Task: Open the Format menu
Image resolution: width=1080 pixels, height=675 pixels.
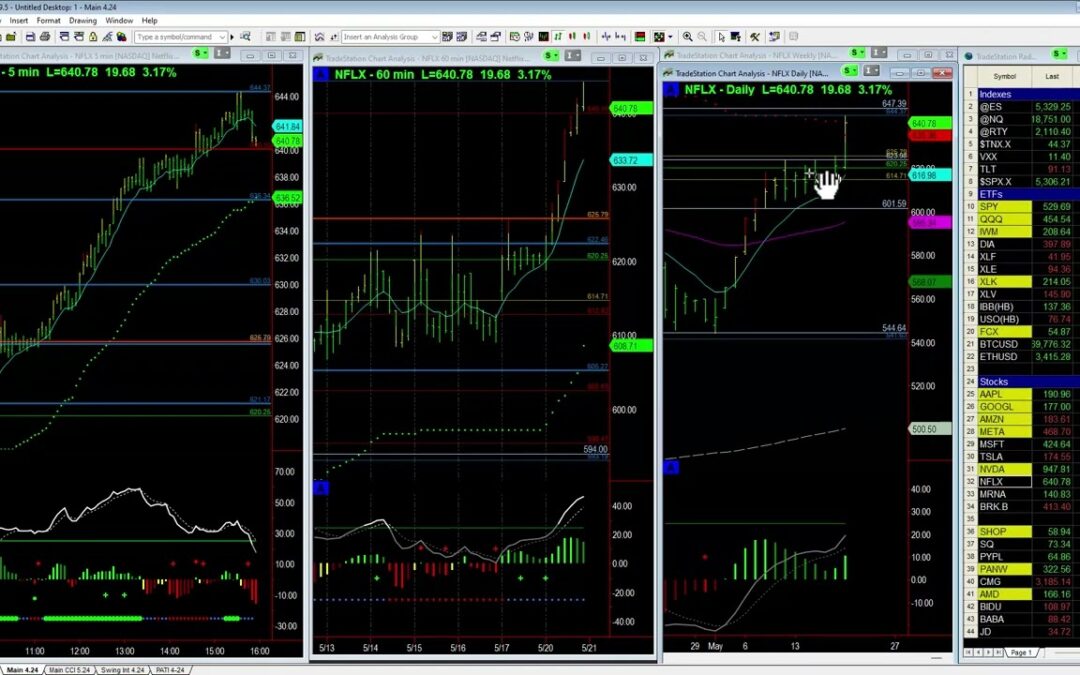Action: (x=48, y=20)
